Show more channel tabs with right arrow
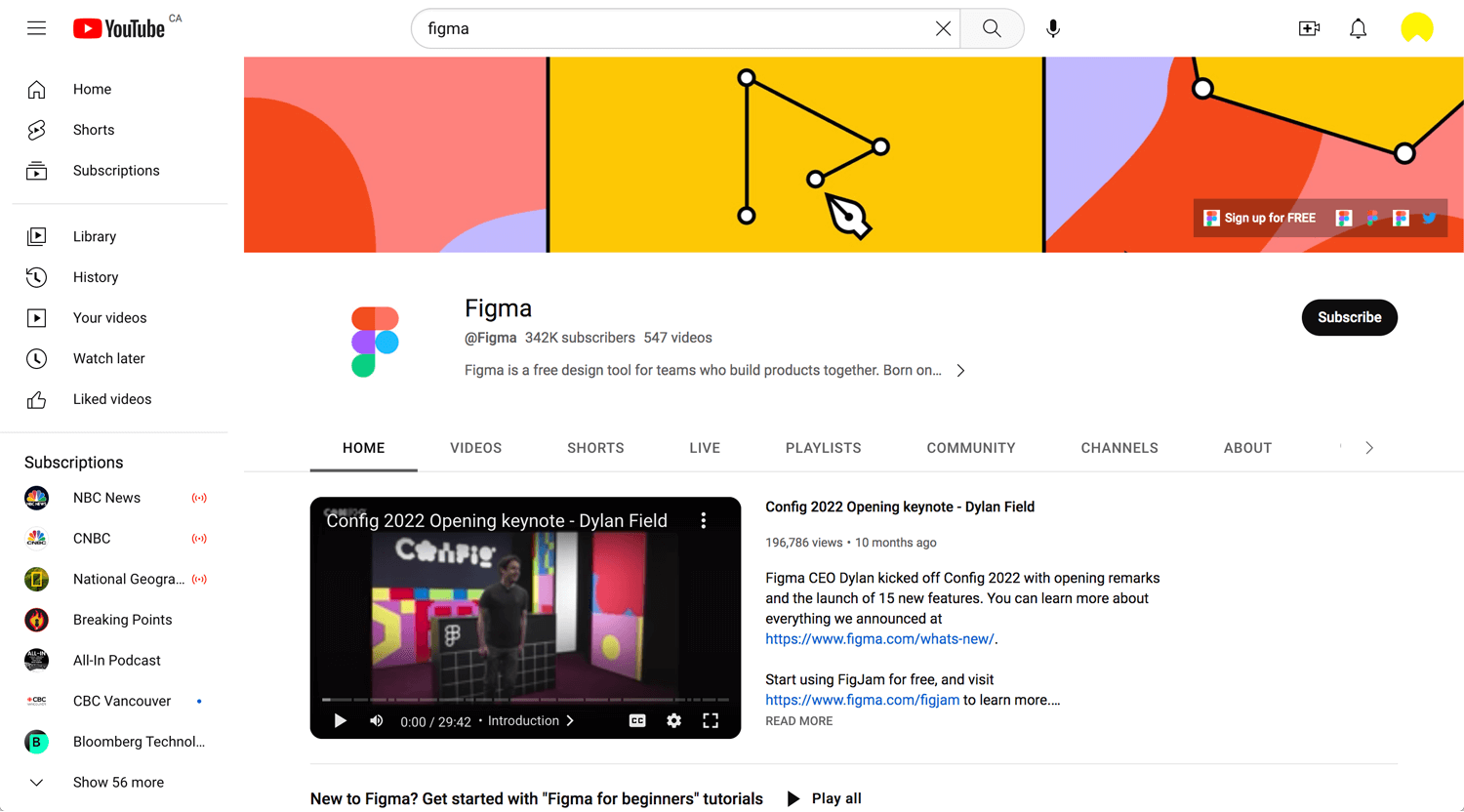Viewport: 1464px width, 812px height. pyautogui.click(x=1369, y=448)
